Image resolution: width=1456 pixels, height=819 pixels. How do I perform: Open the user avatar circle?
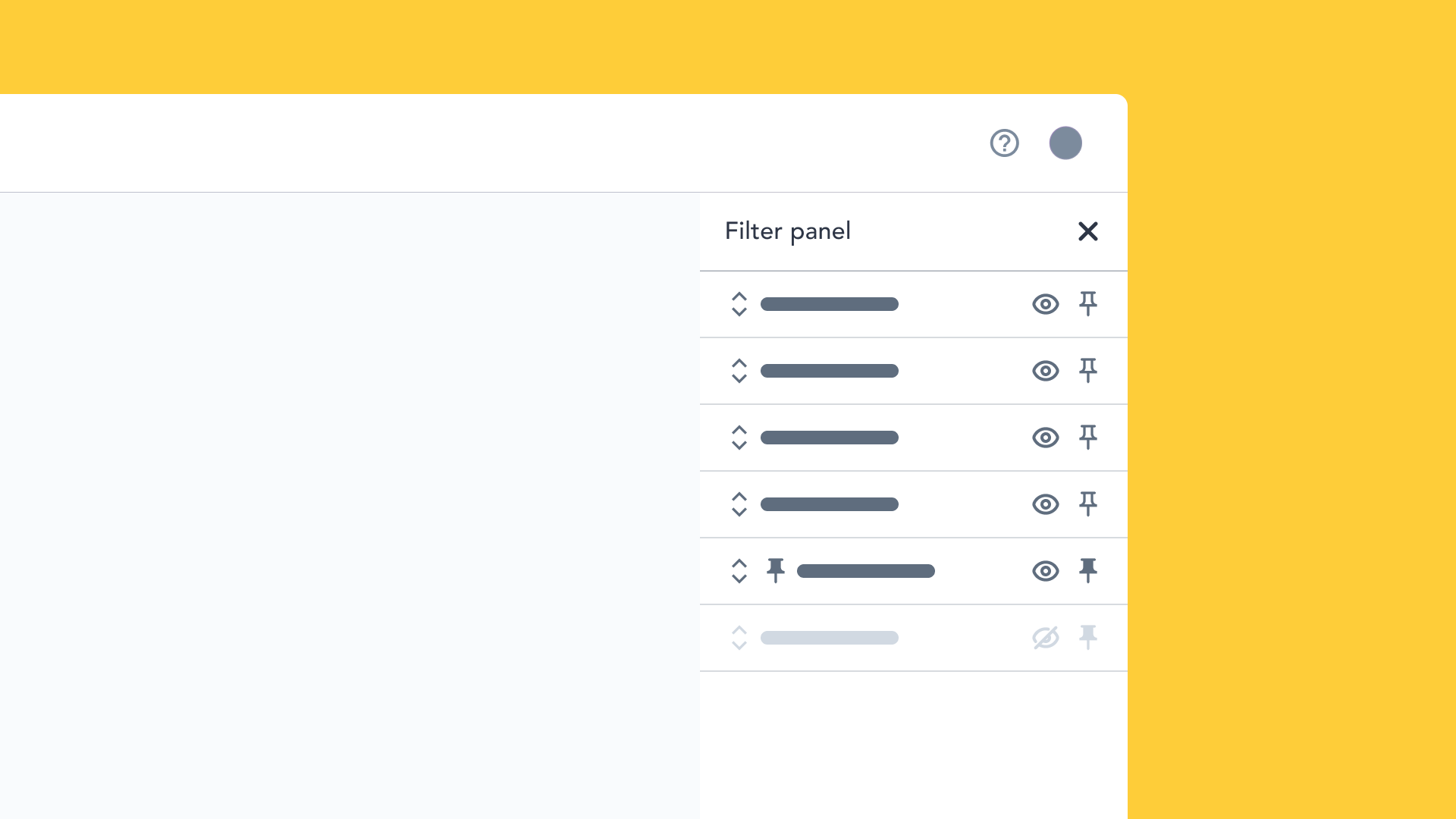[x=1065, y=143]
